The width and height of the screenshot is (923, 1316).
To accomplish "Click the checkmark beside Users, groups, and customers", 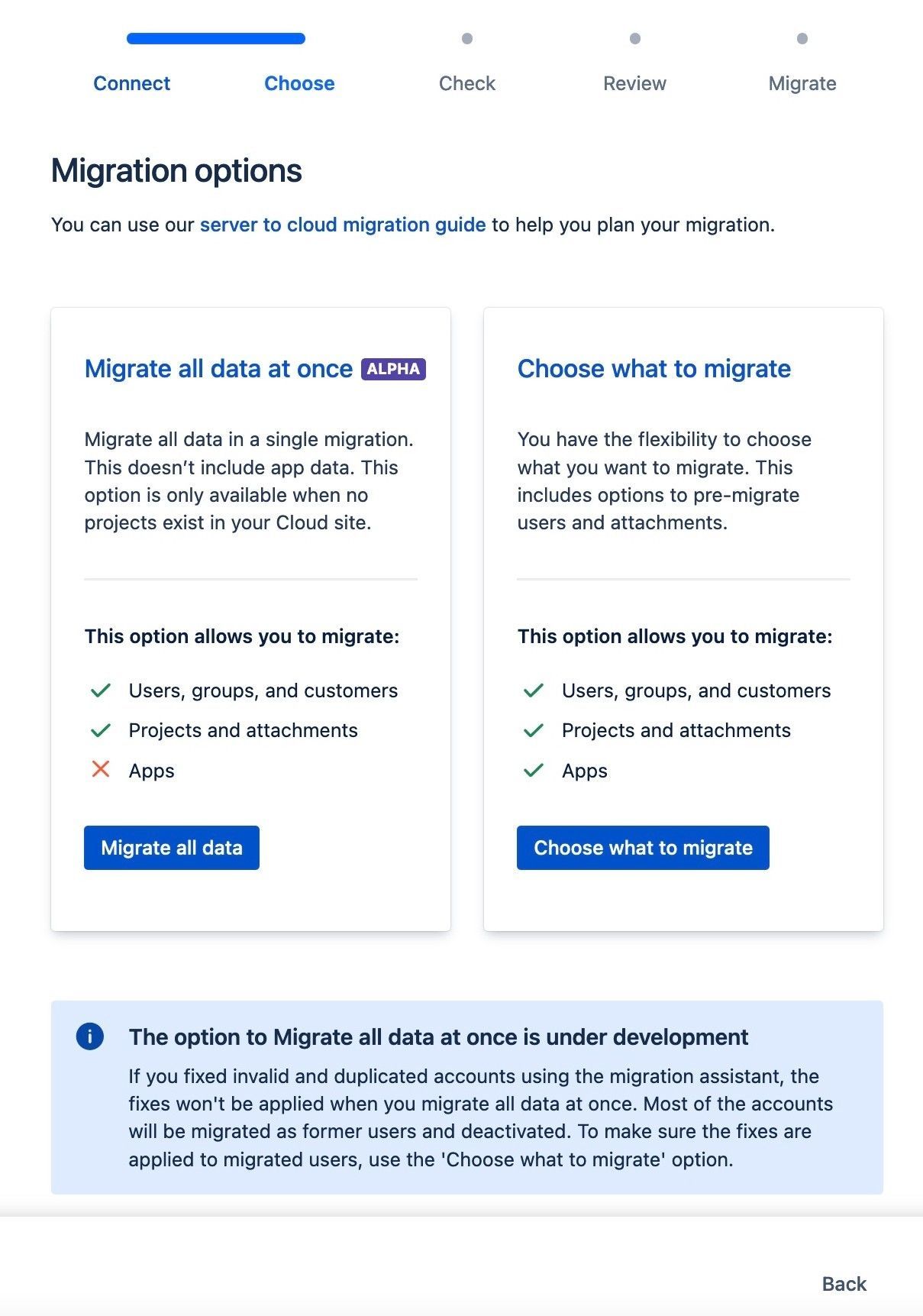I will tap(101, 690).
